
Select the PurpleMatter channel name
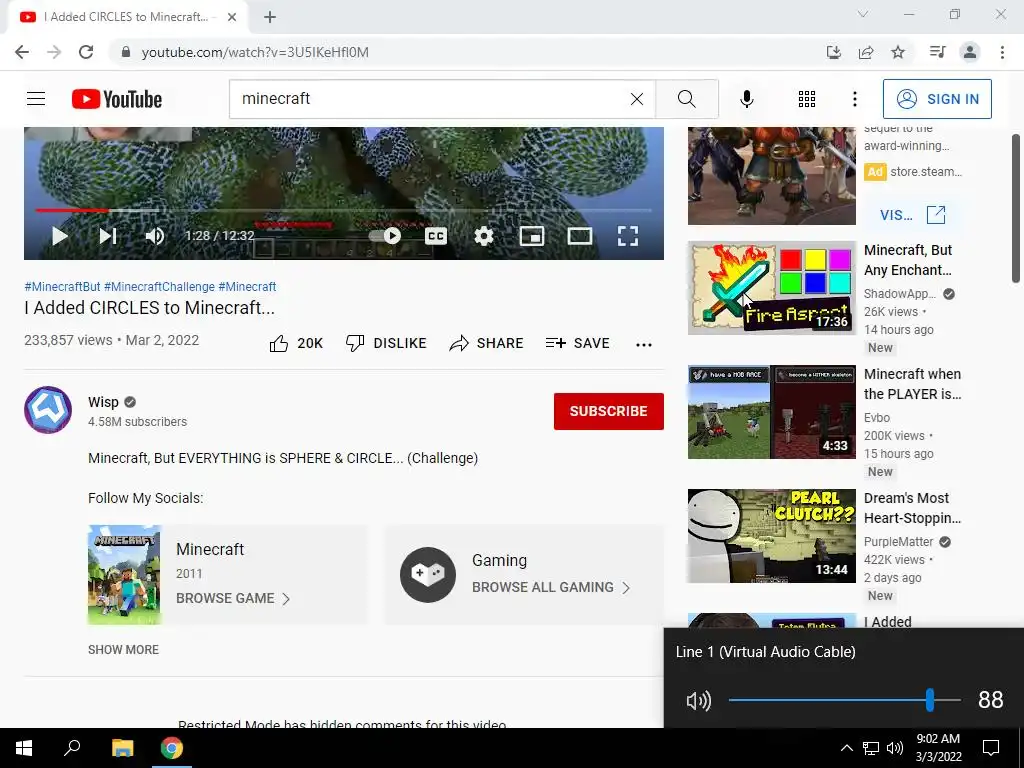coord(899,541)
